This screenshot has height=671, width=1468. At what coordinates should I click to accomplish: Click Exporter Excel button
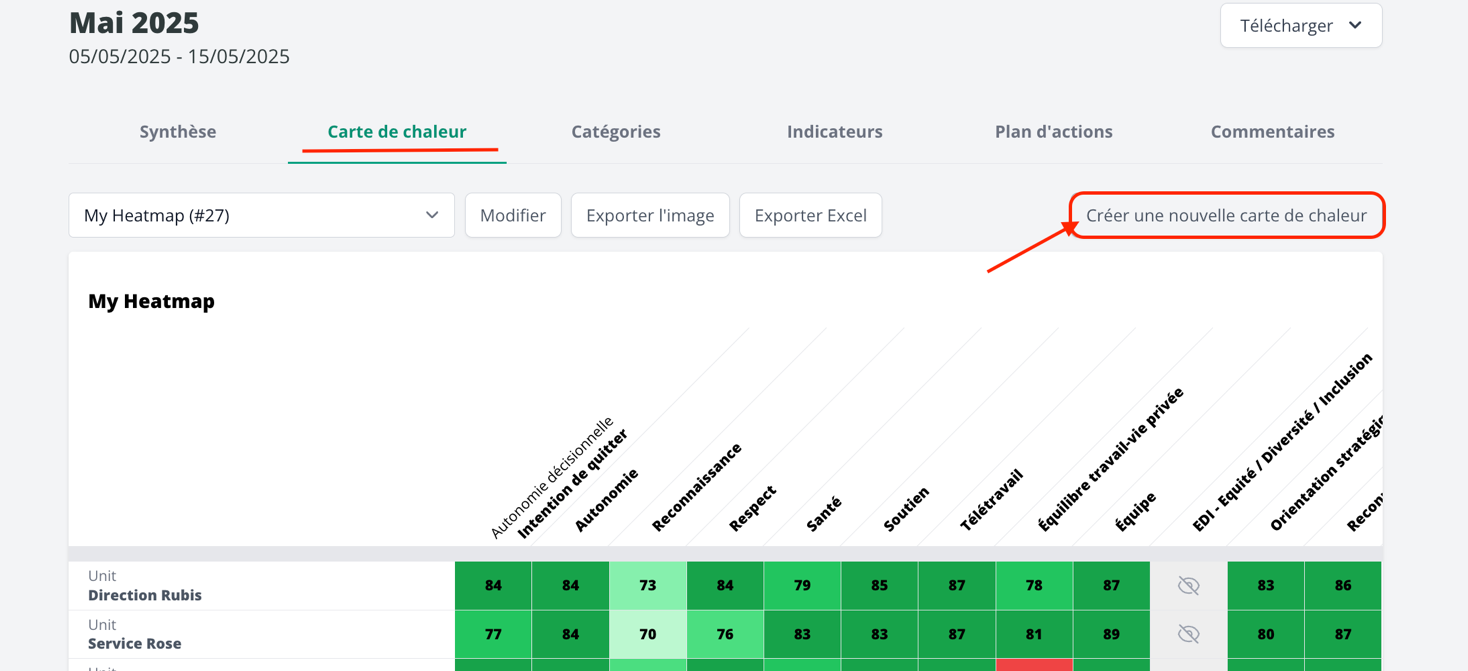tap(811, 215)
